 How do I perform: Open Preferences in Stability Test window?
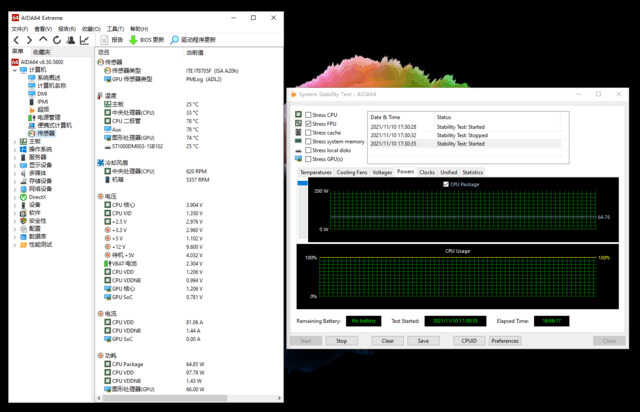coord(505,341)
